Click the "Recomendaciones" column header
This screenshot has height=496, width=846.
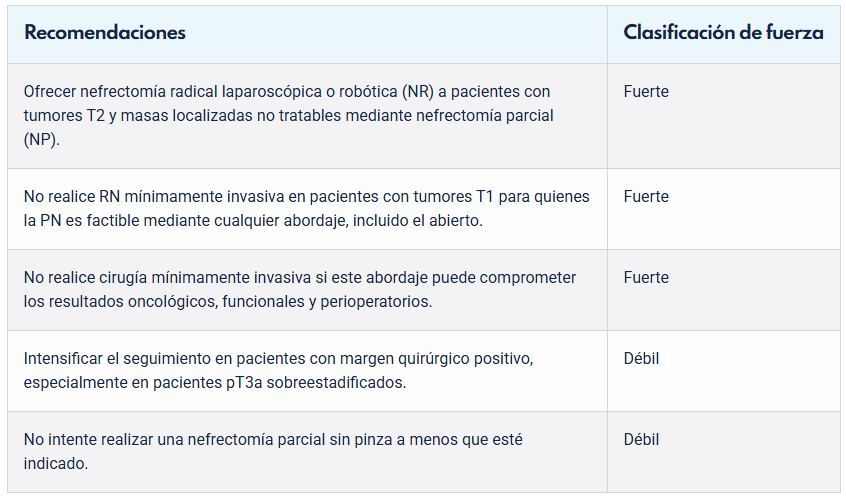pos(105,33)
